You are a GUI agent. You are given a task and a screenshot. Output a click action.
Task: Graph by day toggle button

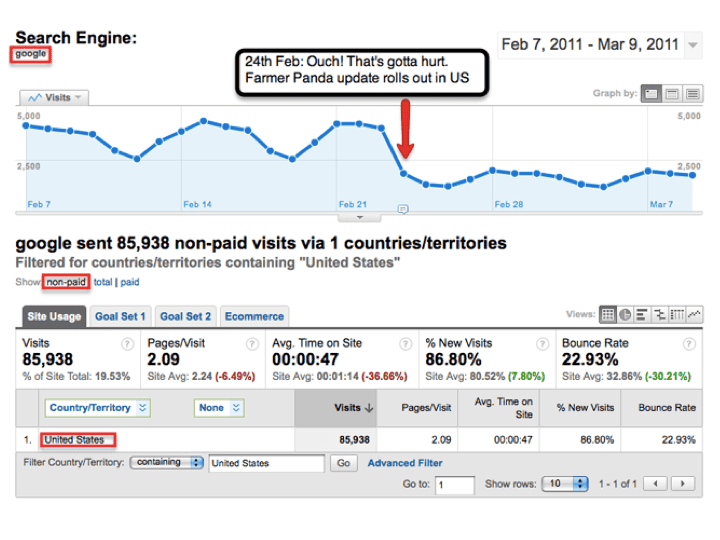[650, 94]
